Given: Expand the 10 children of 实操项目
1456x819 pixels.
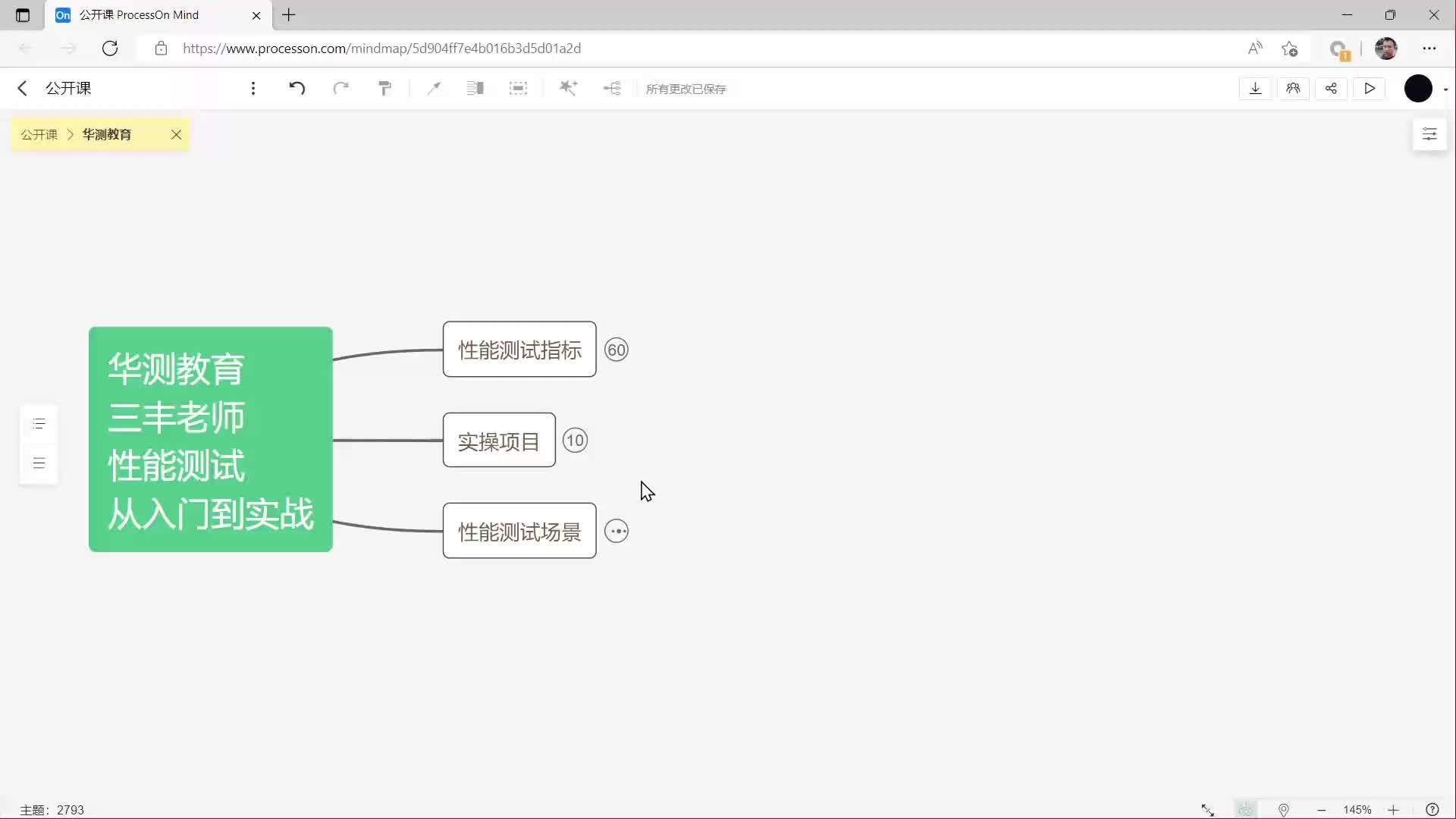Looking at the screenshot, I should [x=576, y=440].
